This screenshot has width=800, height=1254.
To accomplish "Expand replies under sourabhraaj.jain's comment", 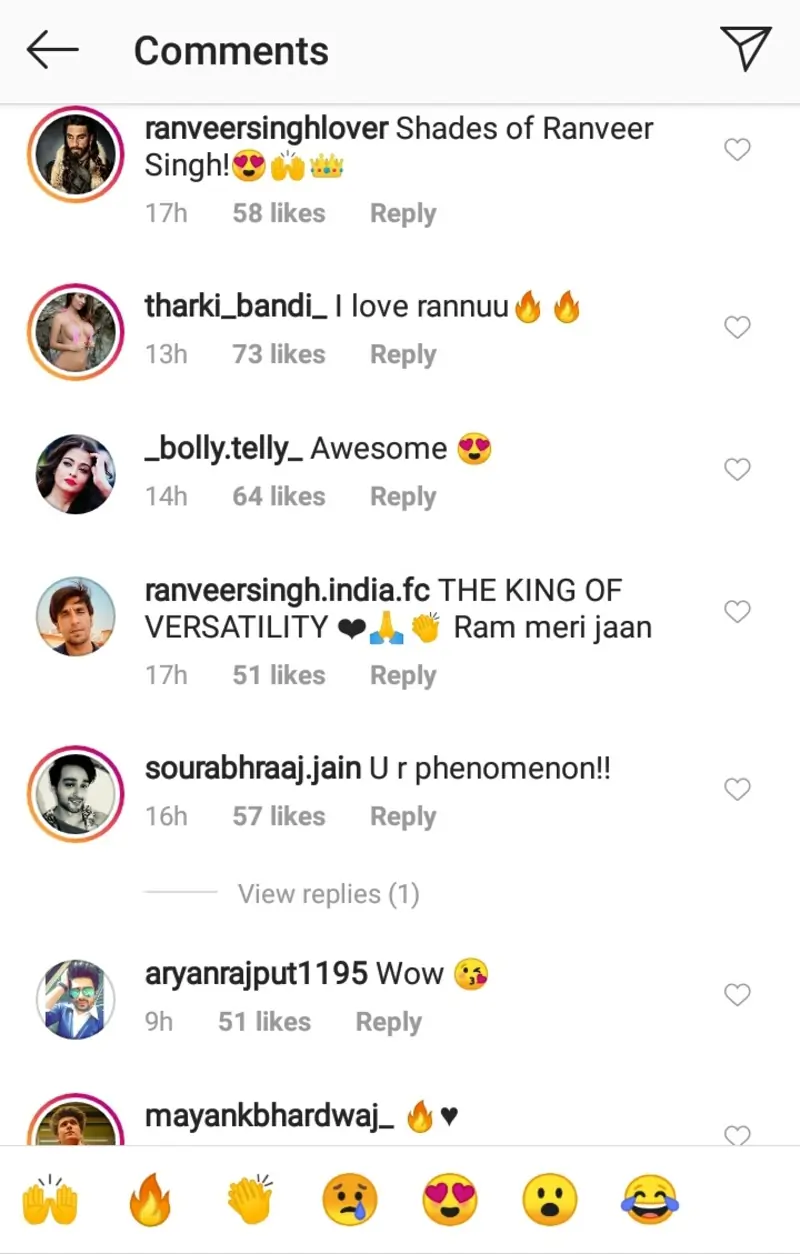I will coord(328,893).
